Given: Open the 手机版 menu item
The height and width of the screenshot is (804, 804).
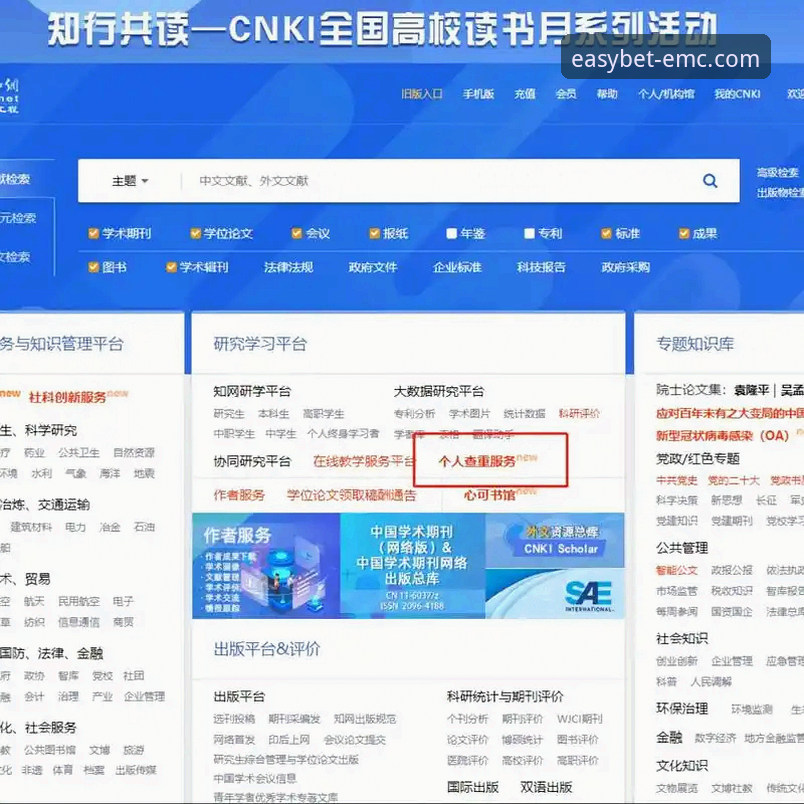Looking at the screenshot, I should [477, 93].
